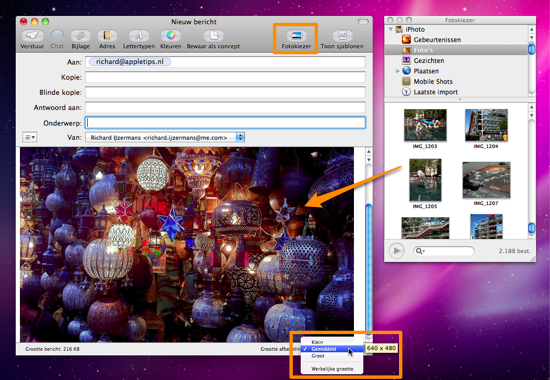The image size is (550, 380).
Task: Select thumbnail IMG_1205
Action: tap(425, 180)
